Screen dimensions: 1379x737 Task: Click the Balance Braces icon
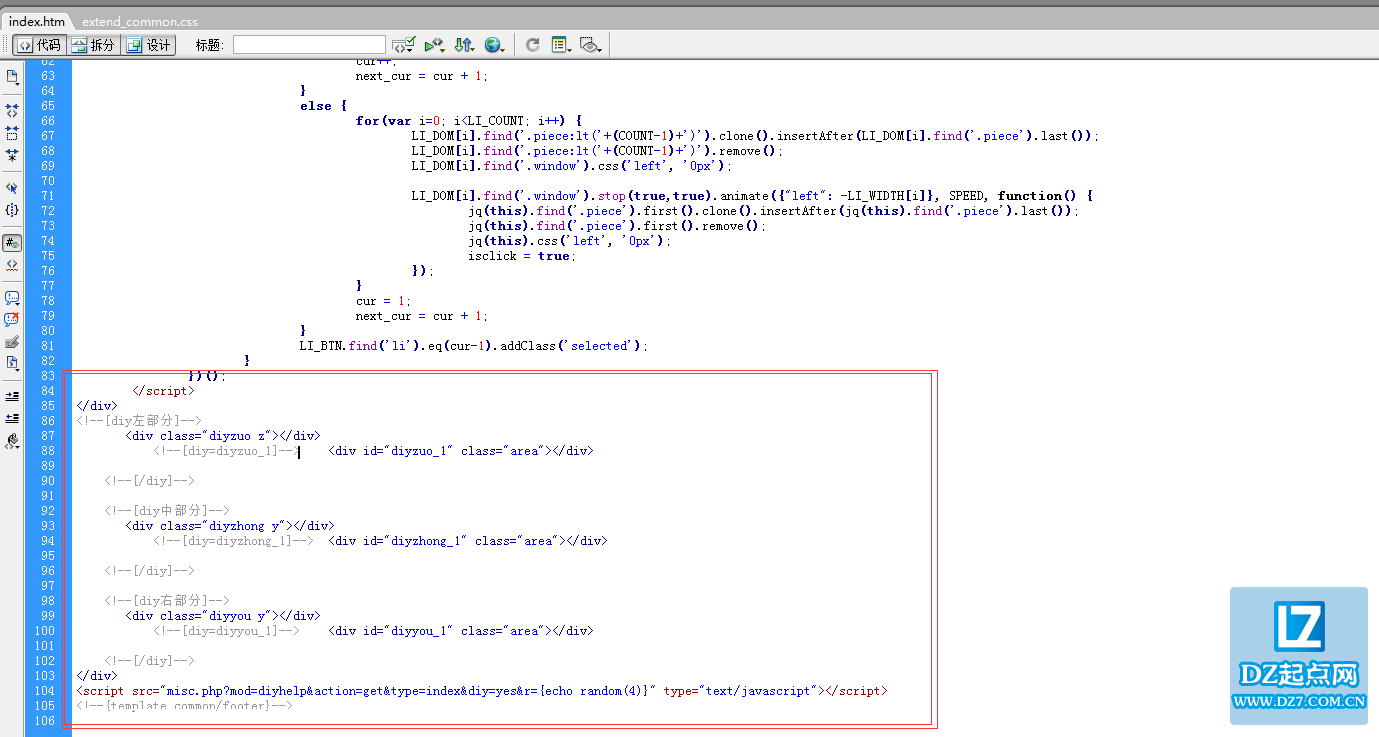pos(12,210)
